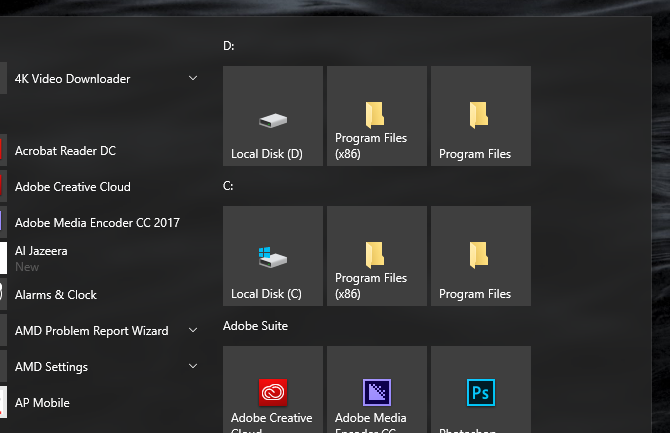Click the D: tile group header
Screen dimensions: 670x433
point(229,46)
